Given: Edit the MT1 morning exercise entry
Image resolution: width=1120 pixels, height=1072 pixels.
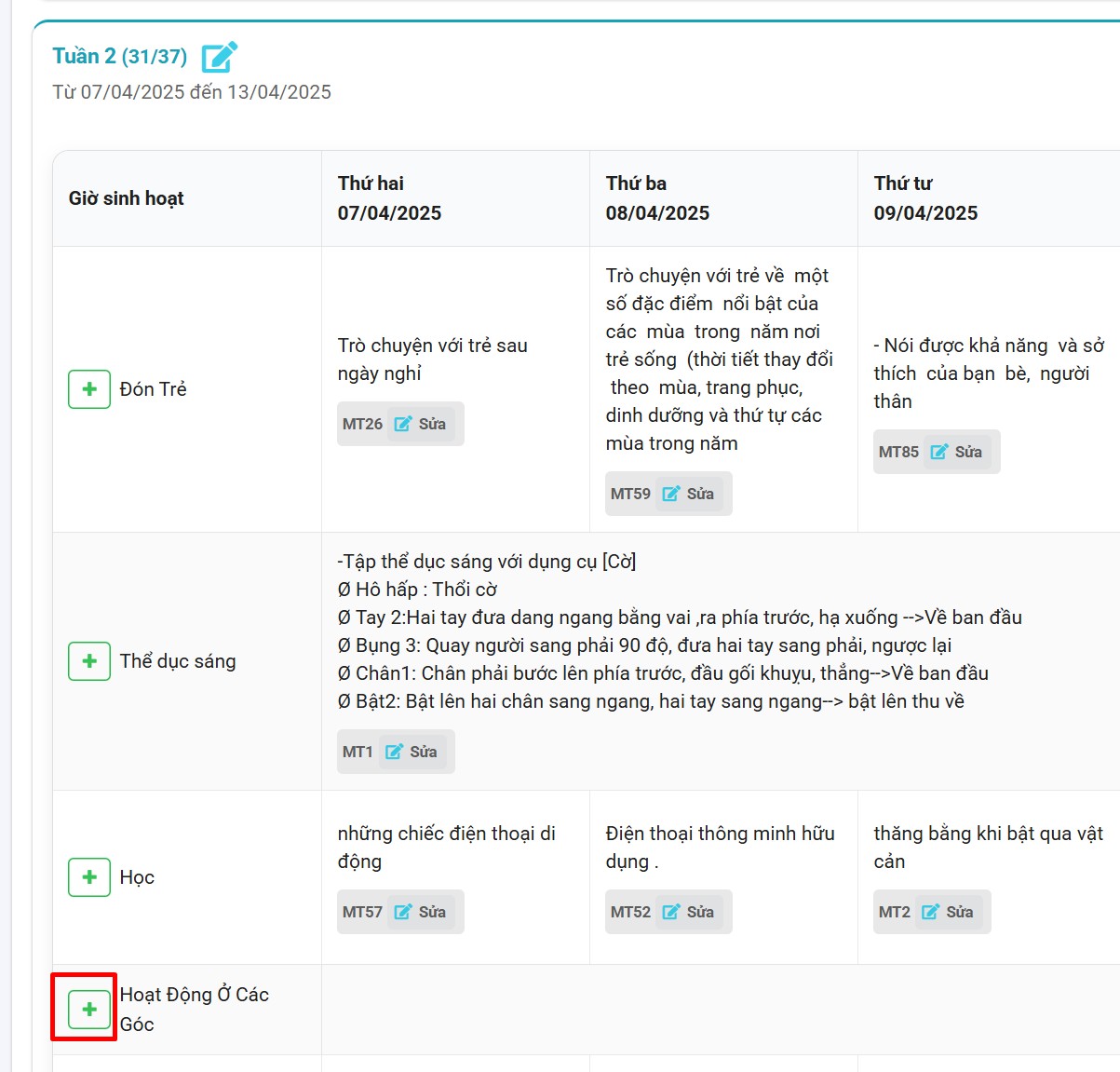Looking at the screenshot, I should (412, 752).
